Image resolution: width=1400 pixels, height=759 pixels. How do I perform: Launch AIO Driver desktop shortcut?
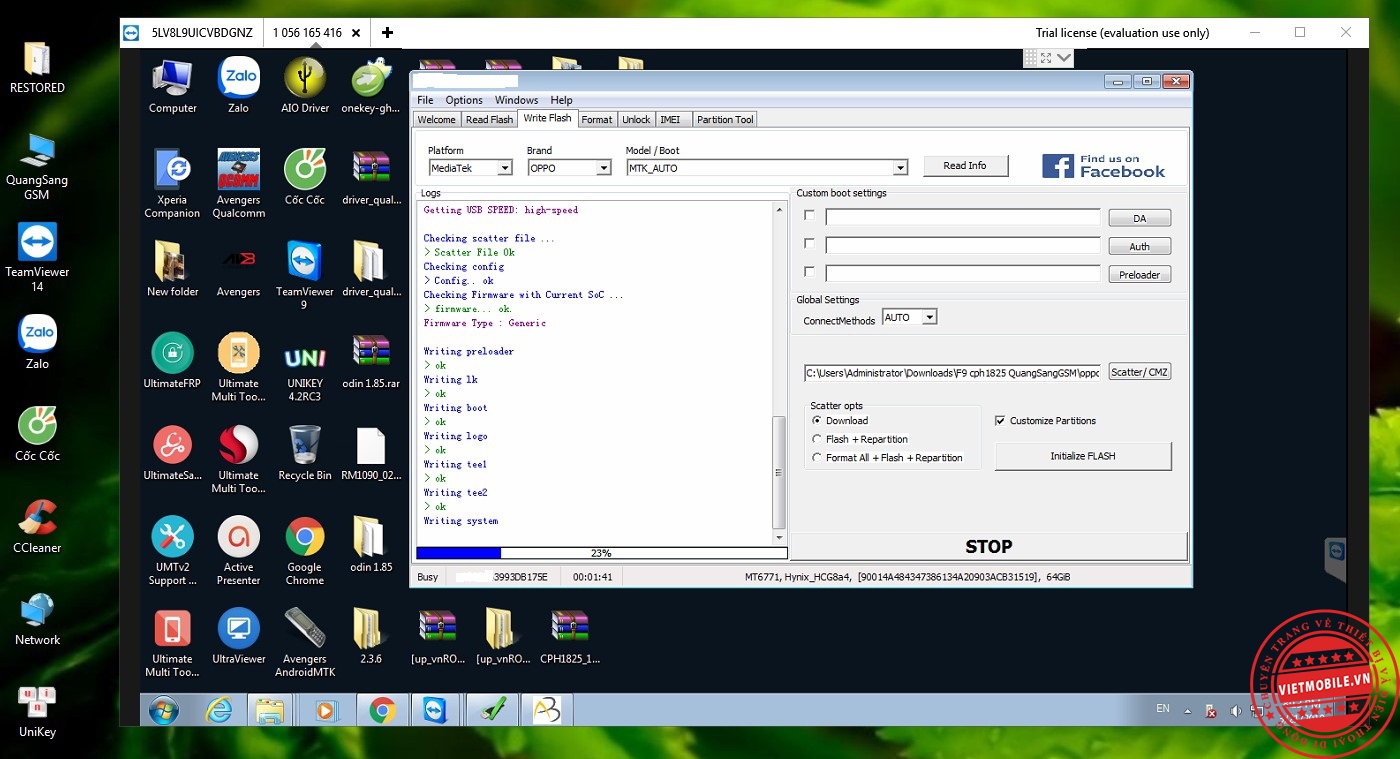tap(305, 86)
